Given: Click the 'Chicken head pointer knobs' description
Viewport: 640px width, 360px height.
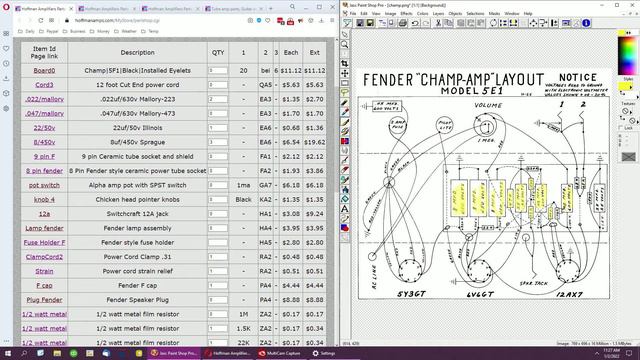Looking at the screenshot, I should coord(138,200).
